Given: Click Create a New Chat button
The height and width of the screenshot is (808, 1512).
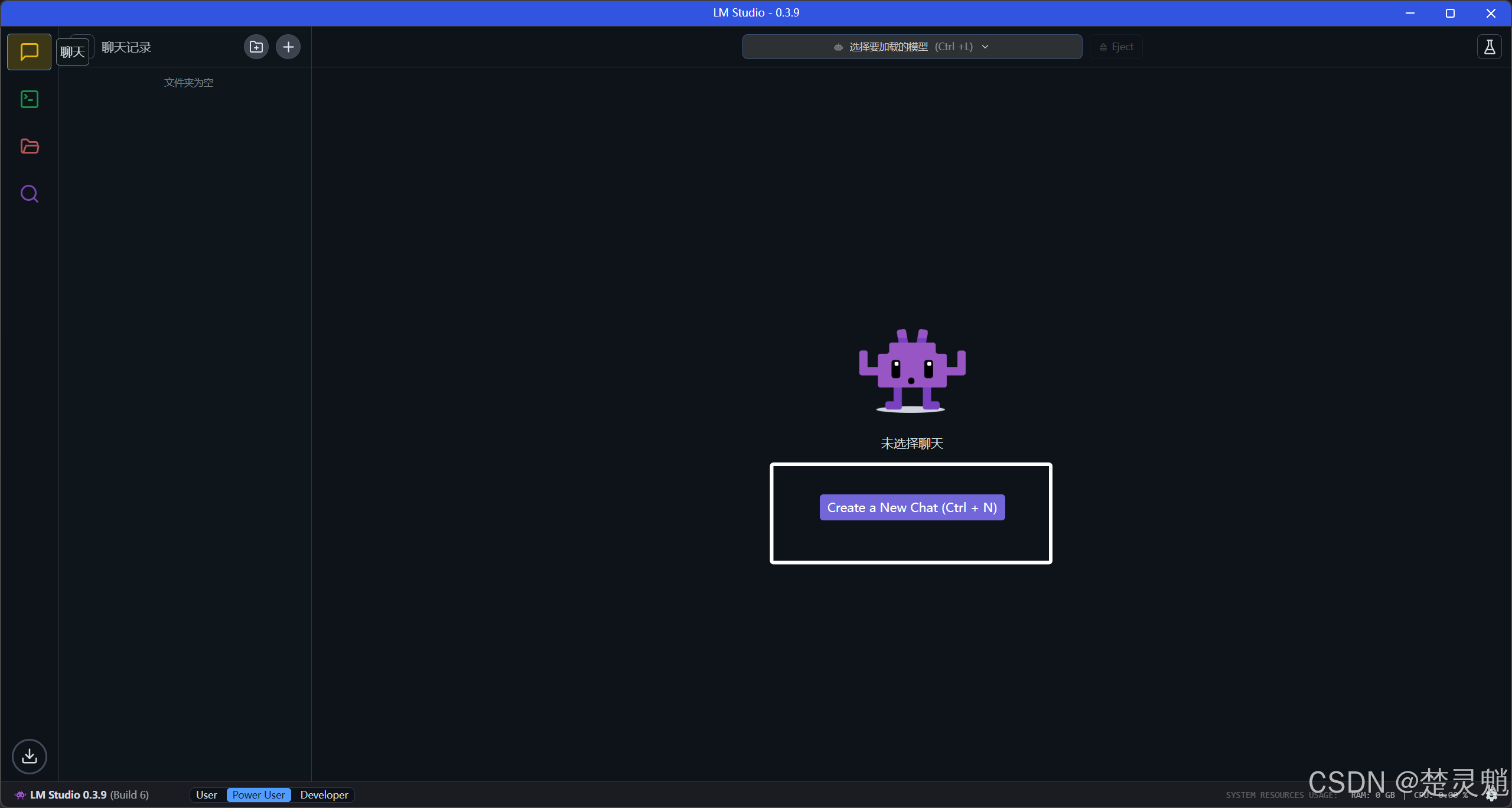Looking at the screenshot, I should coord(911,507).
